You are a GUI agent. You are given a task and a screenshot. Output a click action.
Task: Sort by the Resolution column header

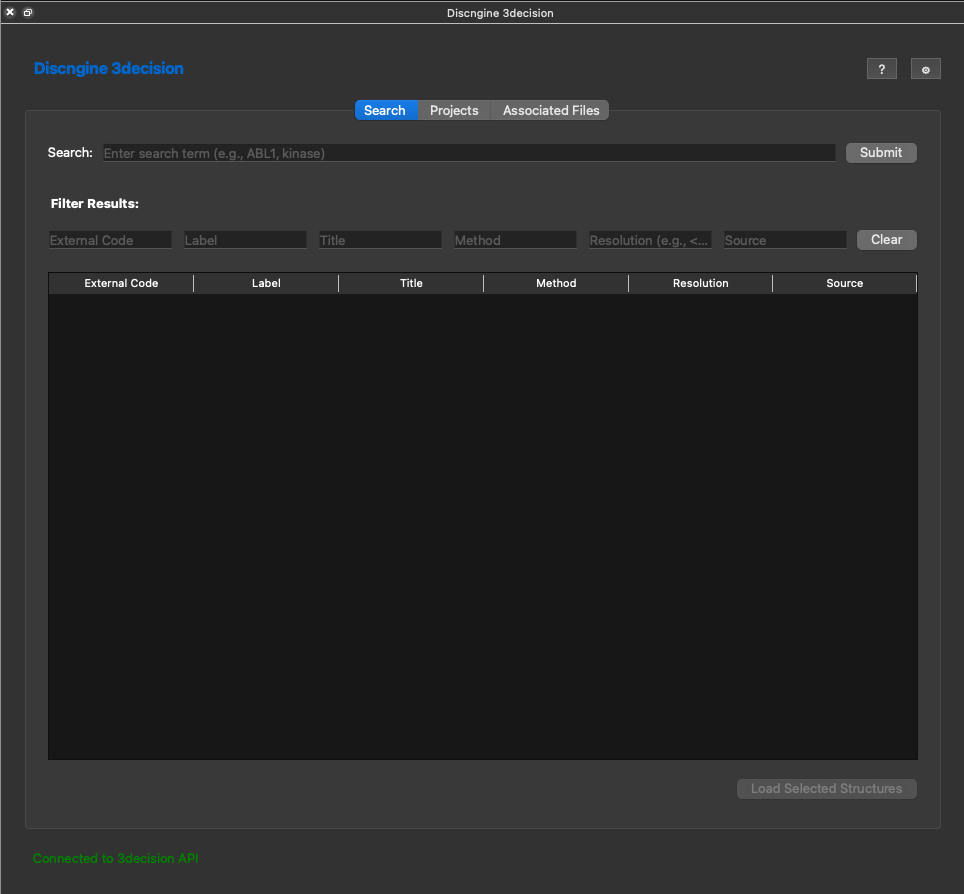point(701,283)
